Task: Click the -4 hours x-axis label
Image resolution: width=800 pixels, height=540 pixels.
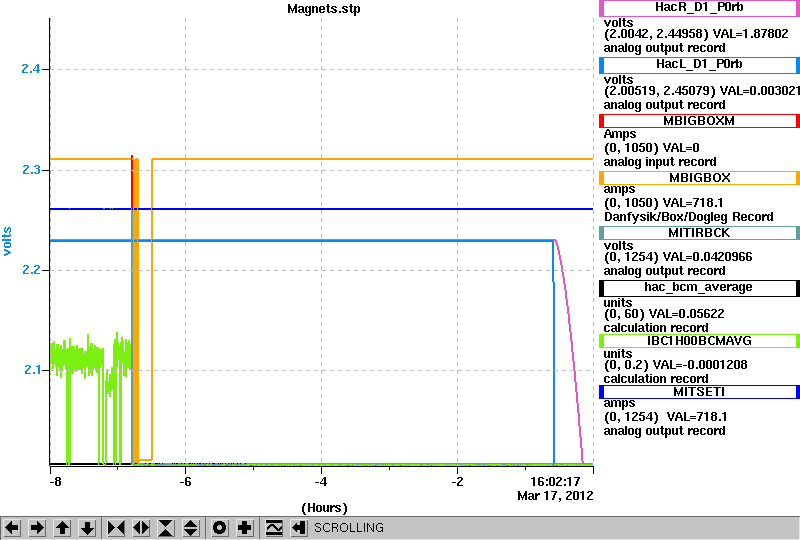Action: point(320,482)
